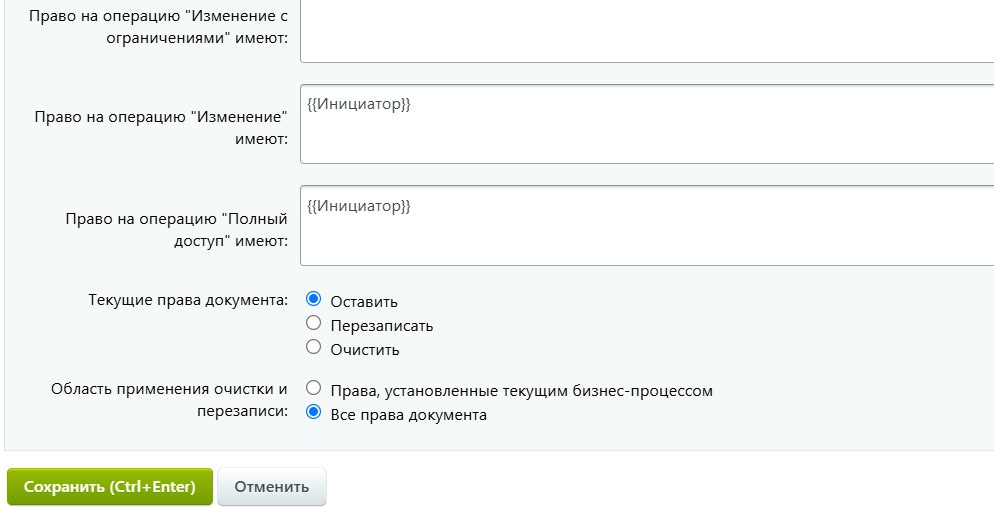The height and width of the screenshot is (507, 994).
Task: Pick "Права, установленные текущим бизнес-процессом" radio option
Action: click(x=314, y=387)
